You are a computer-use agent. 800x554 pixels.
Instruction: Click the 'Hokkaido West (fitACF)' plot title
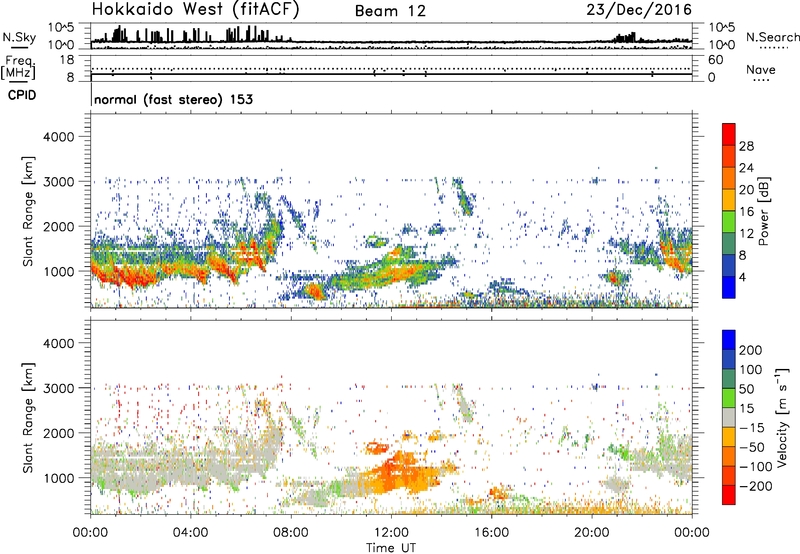click(195, 9)
